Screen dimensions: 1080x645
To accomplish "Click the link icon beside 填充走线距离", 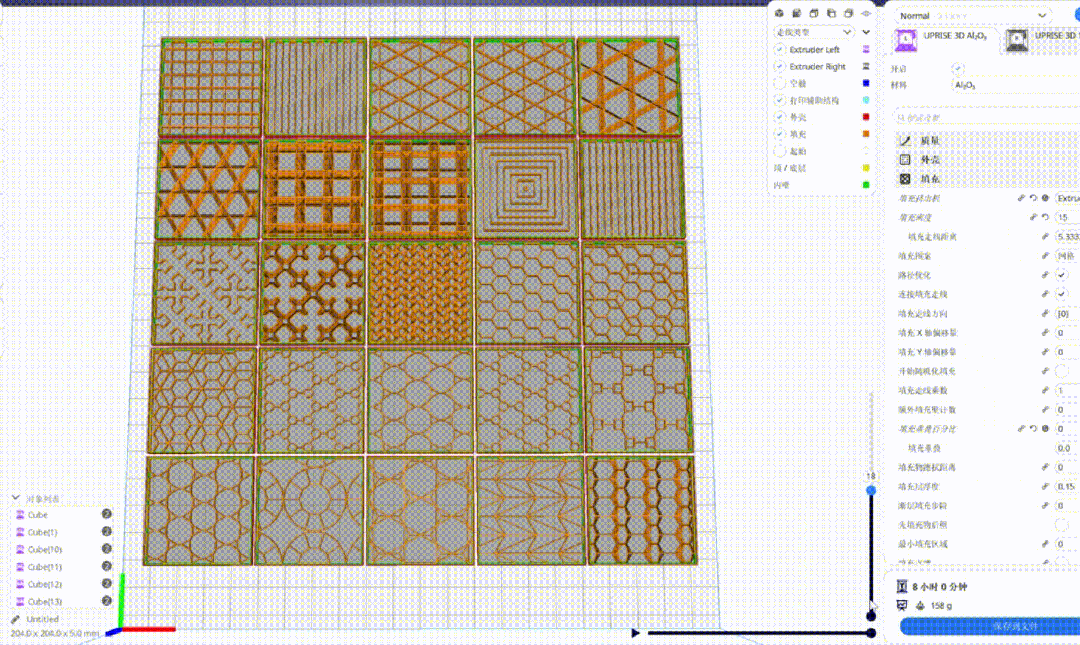I will [1045, 237].
